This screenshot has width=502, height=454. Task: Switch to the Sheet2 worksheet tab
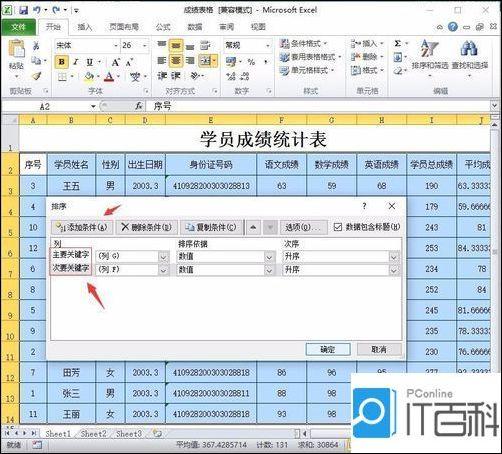pyautogui.click(x=94, y=434)
